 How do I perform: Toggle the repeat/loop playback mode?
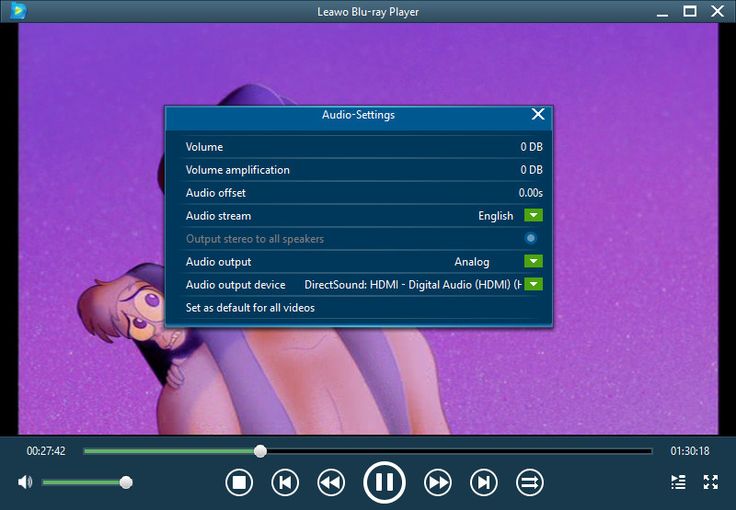530,482
